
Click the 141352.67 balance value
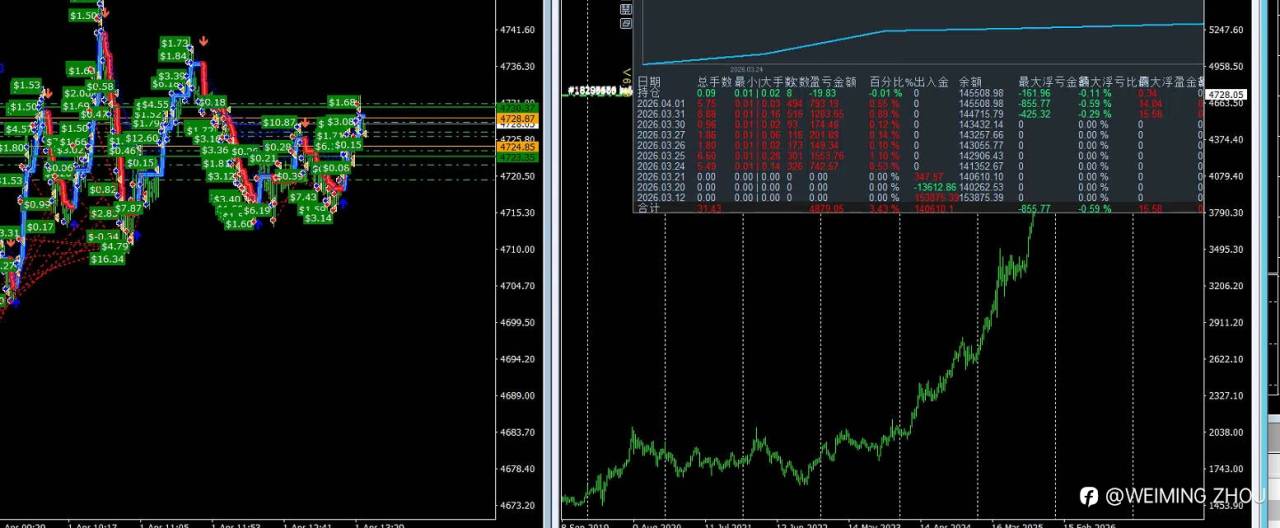pos(981,166)
